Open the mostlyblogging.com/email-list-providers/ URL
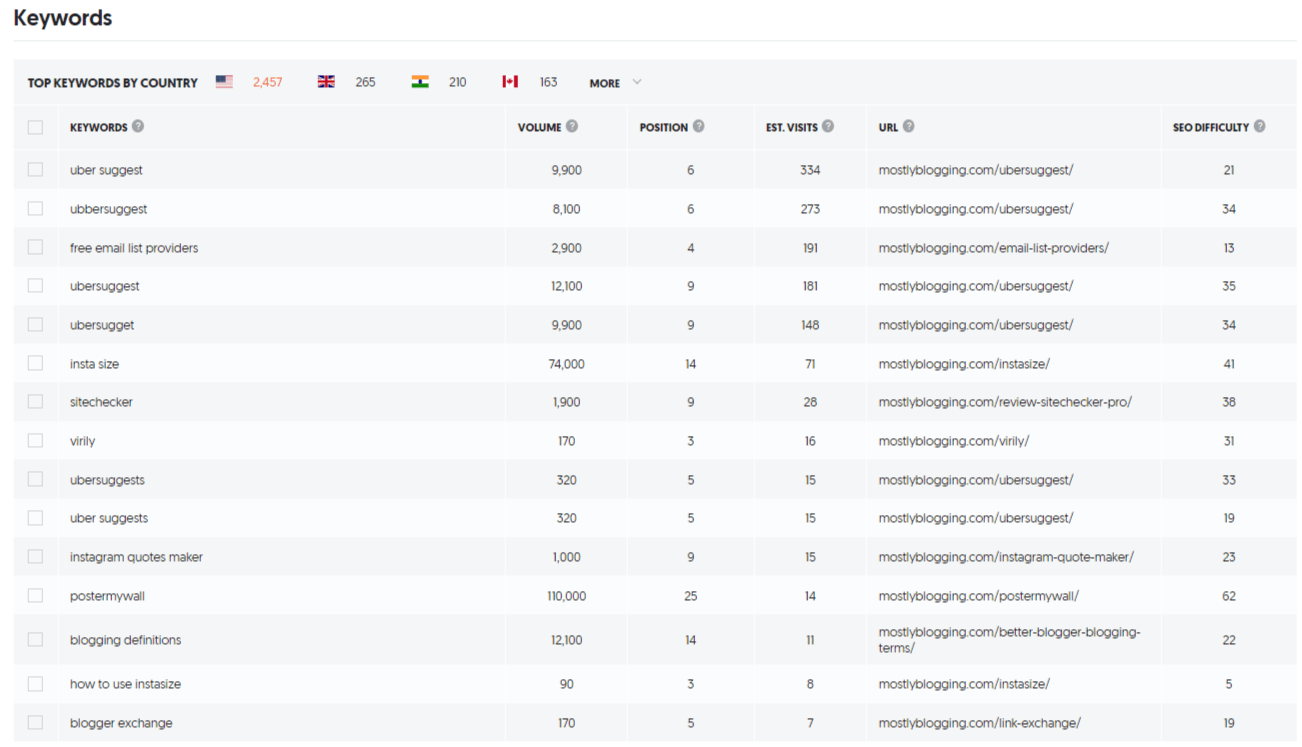This screenshot has width=1302, height=747. point(993,248)
